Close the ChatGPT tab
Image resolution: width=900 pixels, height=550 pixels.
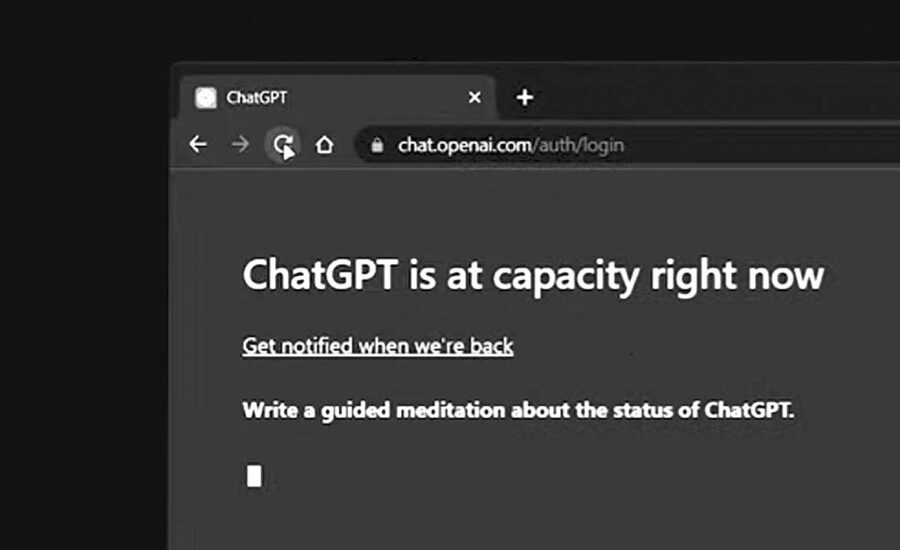point(475,97)
